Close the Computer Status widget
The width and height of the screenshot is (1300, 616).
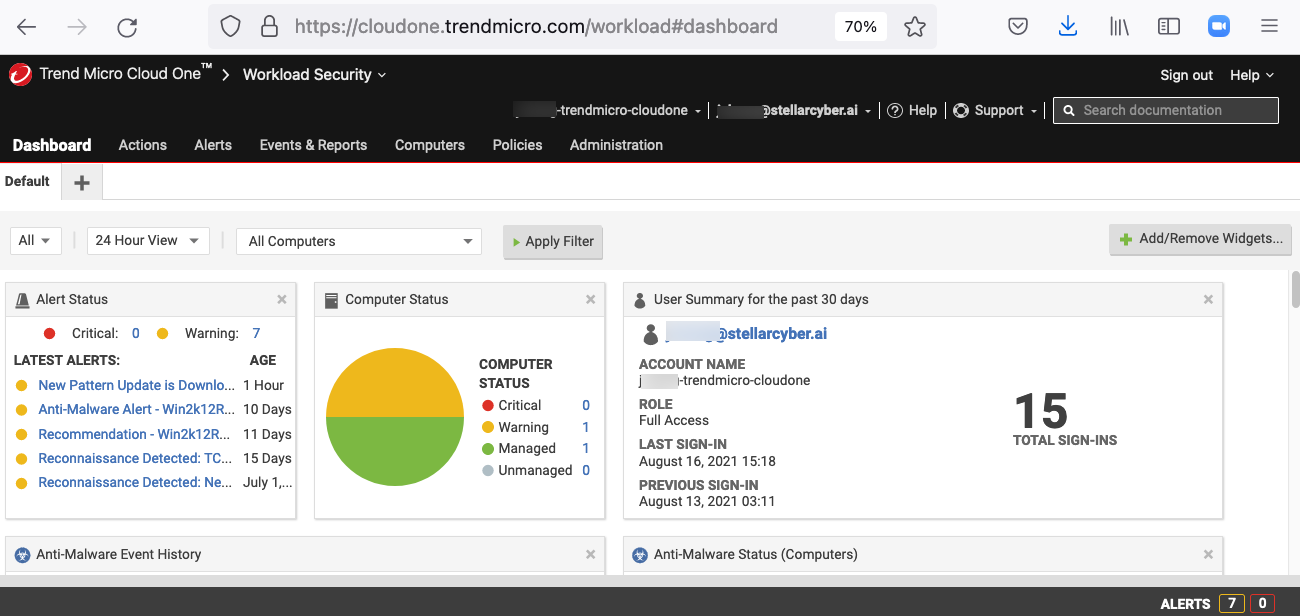591,299
